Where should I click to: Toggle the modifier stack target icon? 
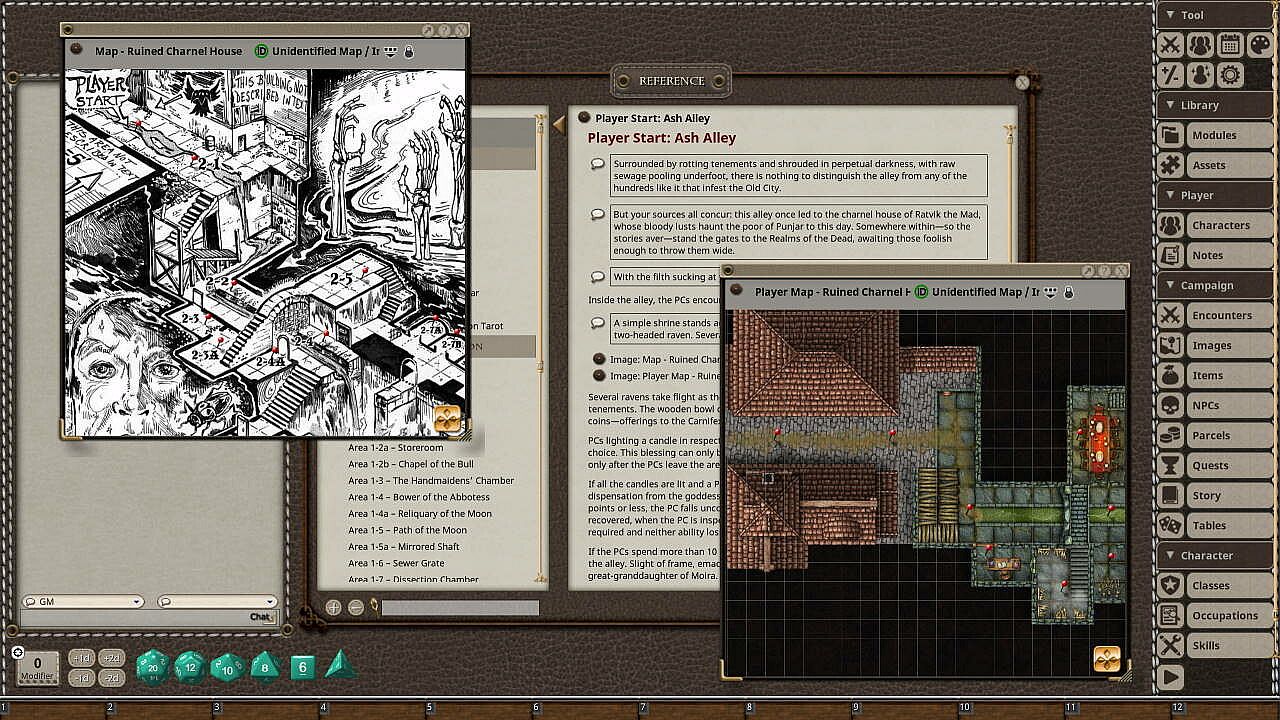[x=18, y=652]
